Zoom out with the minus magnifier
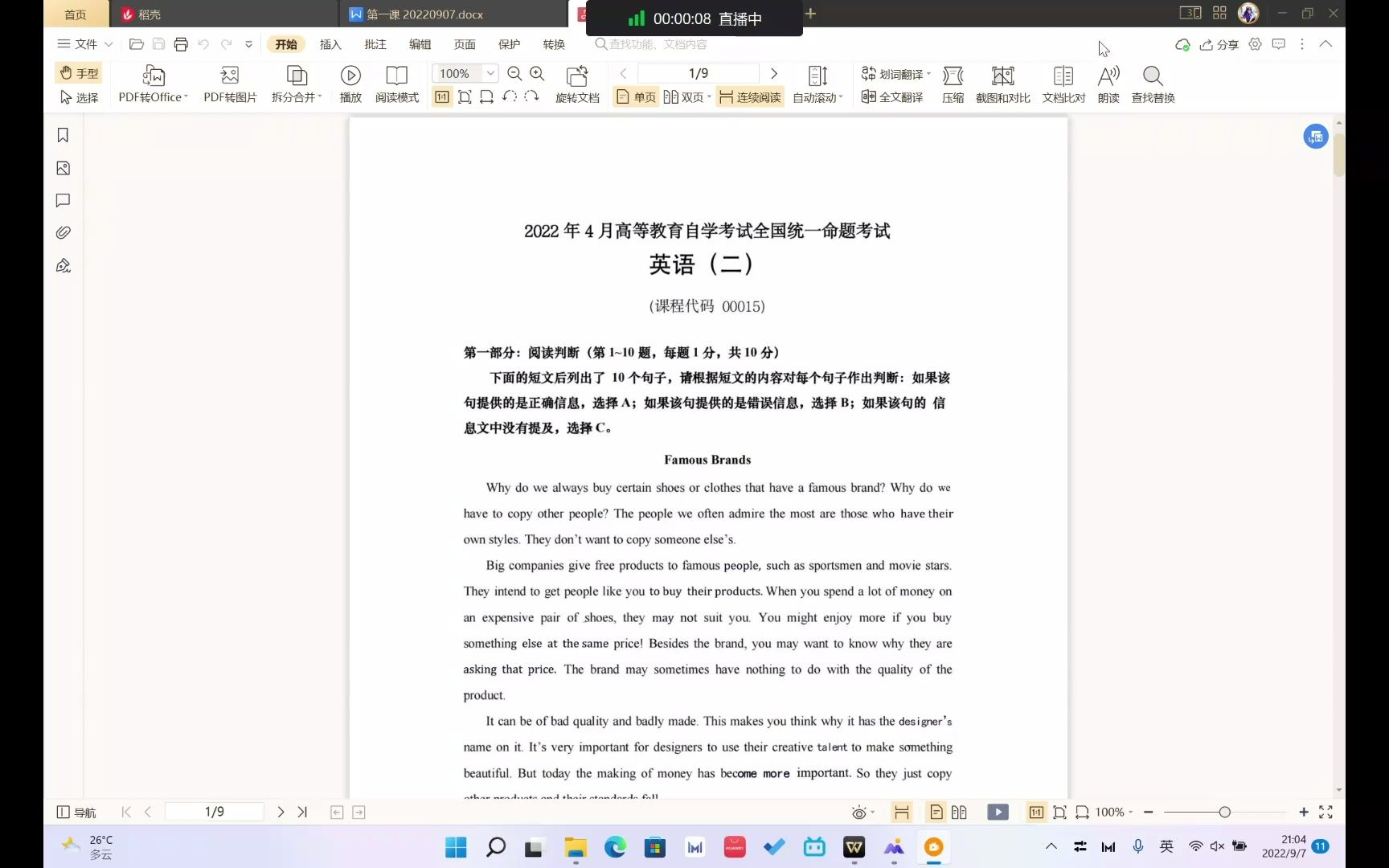 (x=514, y=74)
